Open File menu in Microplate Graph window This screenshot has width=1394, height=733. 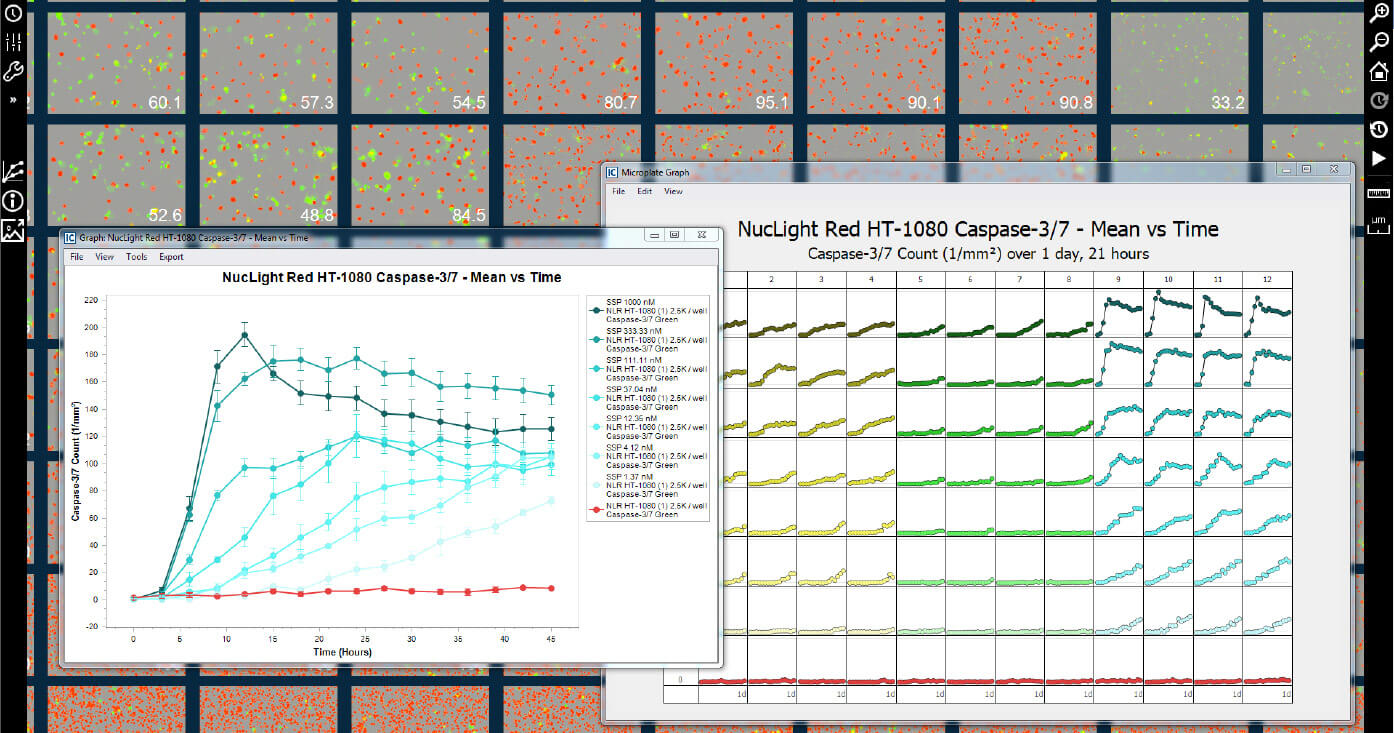[x=619, y=191]
